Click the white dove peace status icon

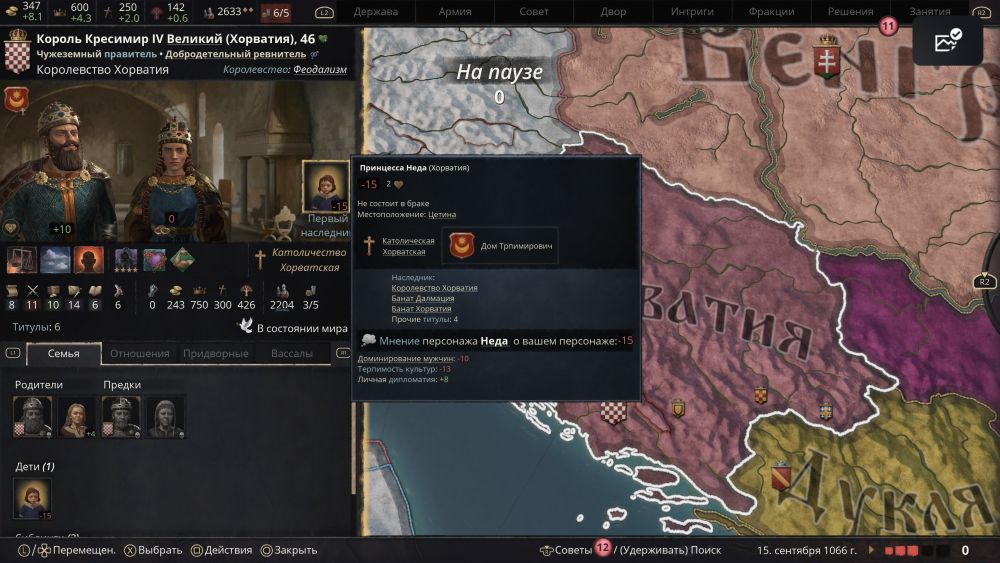pyautogui.click(x=245, y=326)
